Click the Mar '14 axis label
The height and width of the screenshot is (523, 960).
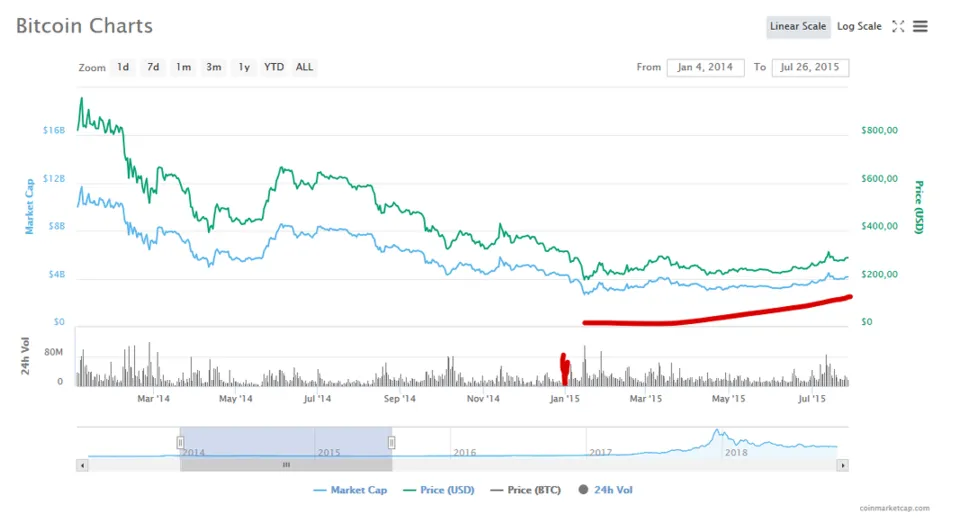[x=154, y=399]
